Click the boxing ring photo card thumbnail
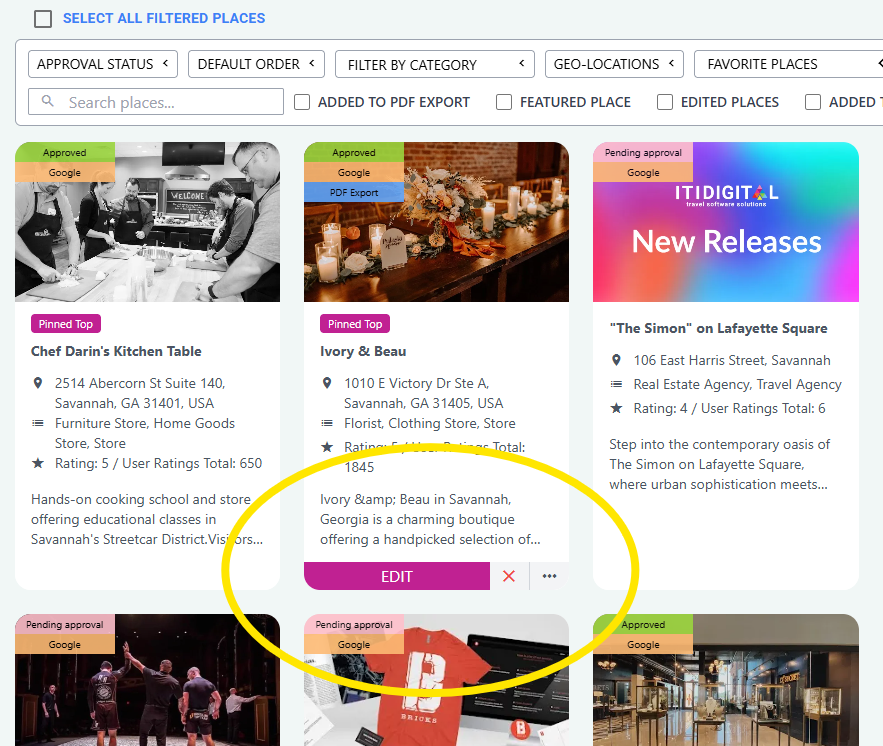Image resolution: width=883 pixels, height=746 pixels. click(148, 680)
